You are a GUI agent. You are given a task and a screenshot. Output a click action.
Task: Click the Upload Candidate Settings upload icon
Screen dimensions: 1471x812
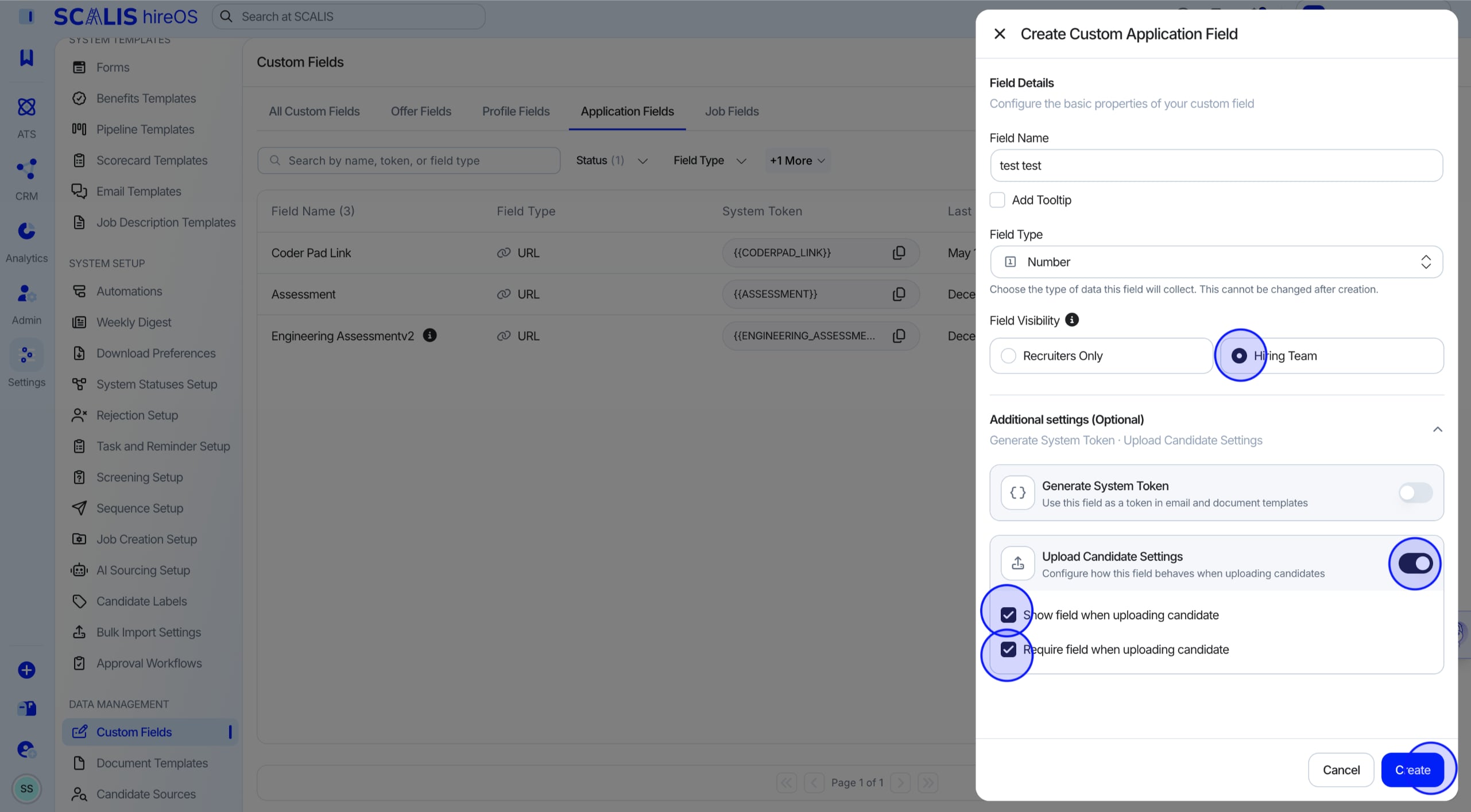(1017, 563)
